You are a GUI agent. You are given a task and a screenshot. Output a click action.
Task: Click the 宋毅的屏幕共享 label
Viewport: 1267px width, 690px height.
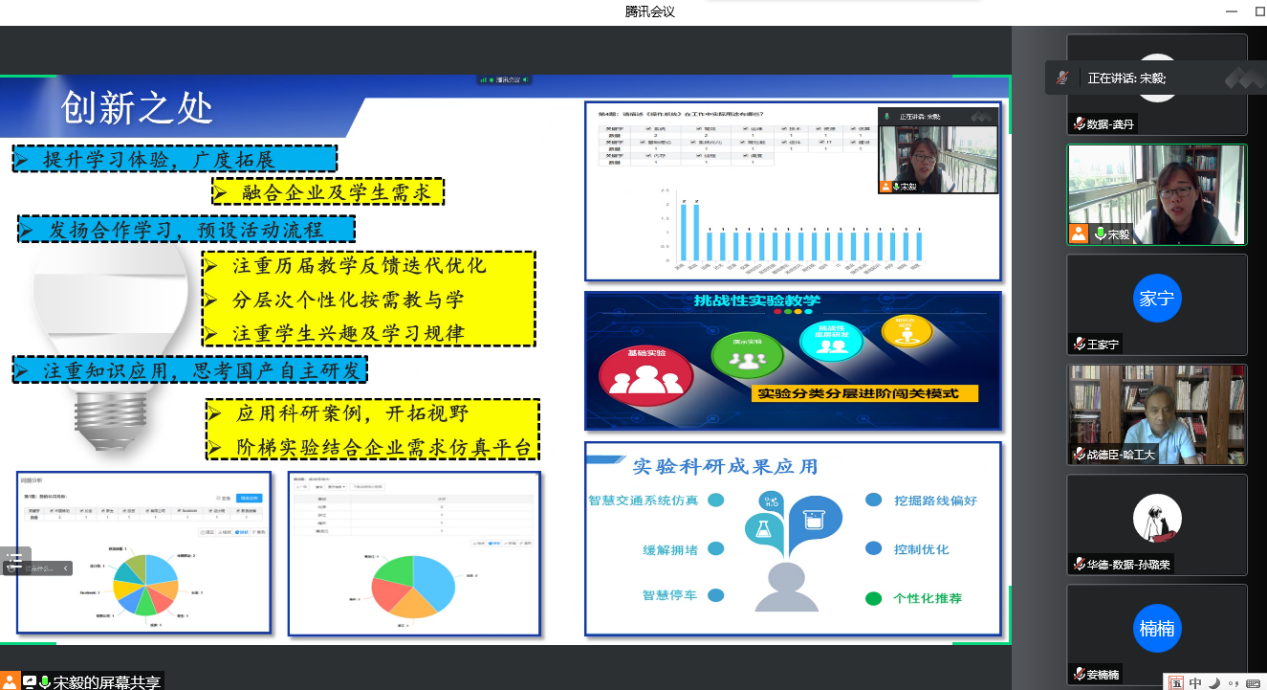pos(106,682)
